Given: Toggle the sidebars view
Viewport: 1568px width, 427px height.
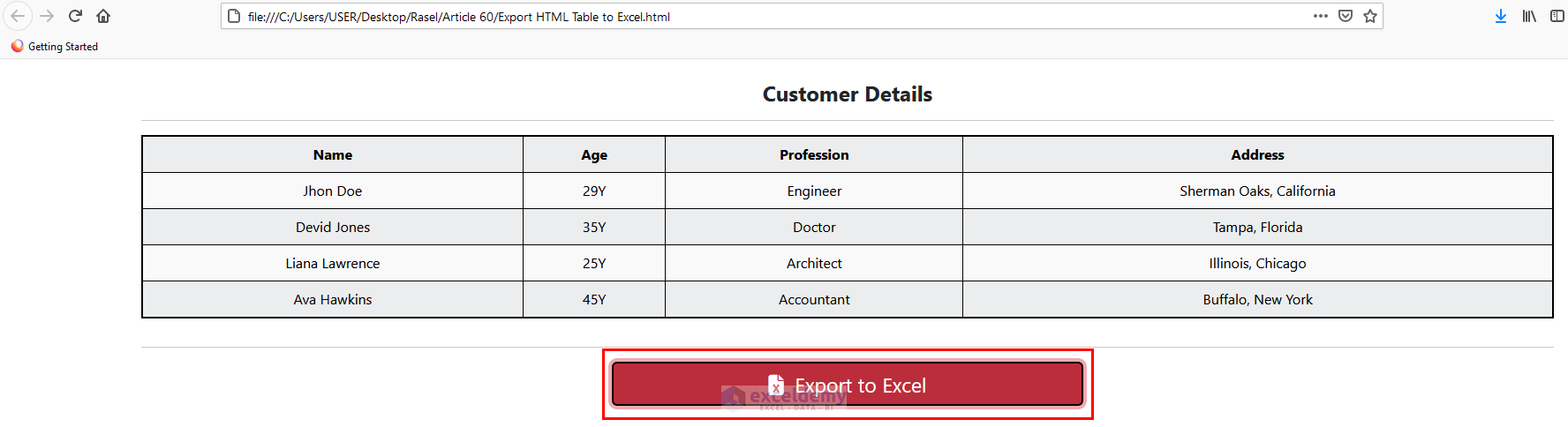Looking at the screenshot, I should click(x=1557, y=16).
